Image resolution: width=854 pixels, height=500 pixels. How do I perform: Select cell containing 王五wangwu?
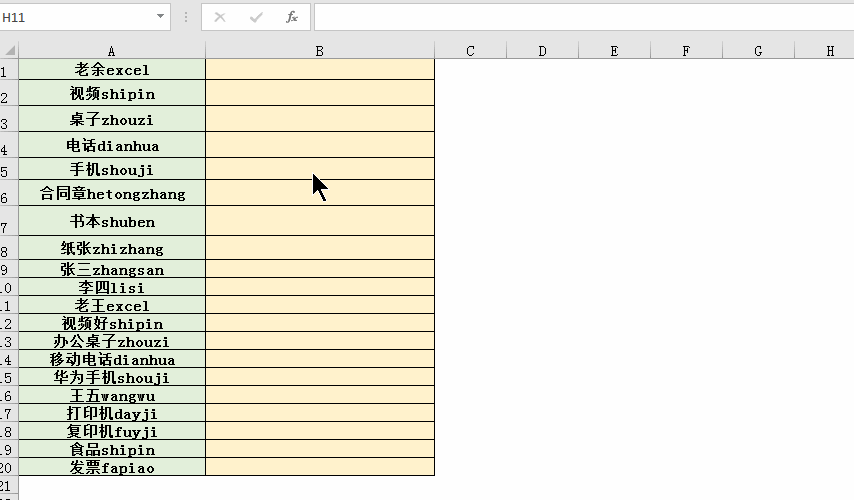112,395
